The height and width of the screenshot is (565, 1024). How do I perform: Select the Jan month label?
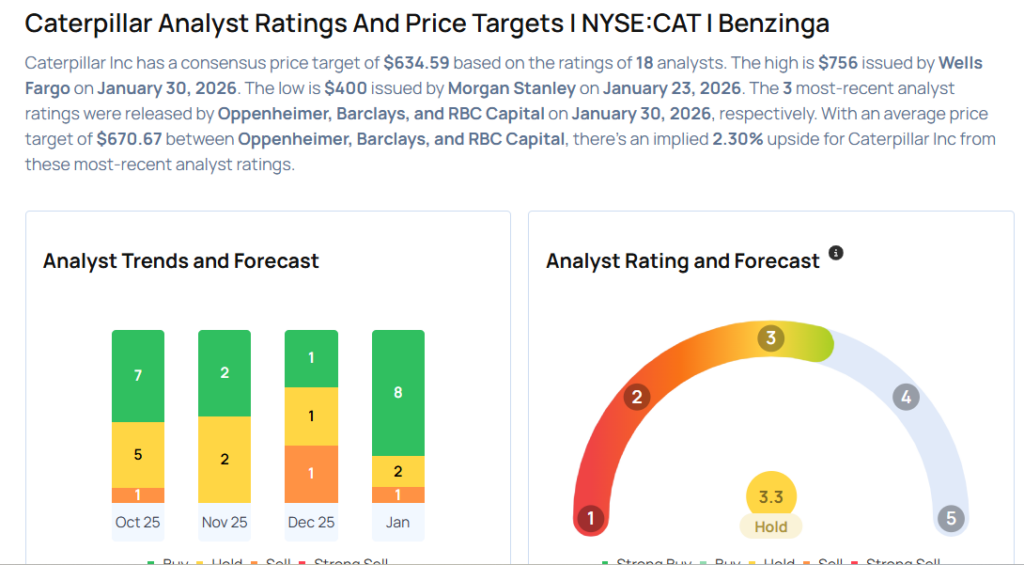(x=398, y=522)
